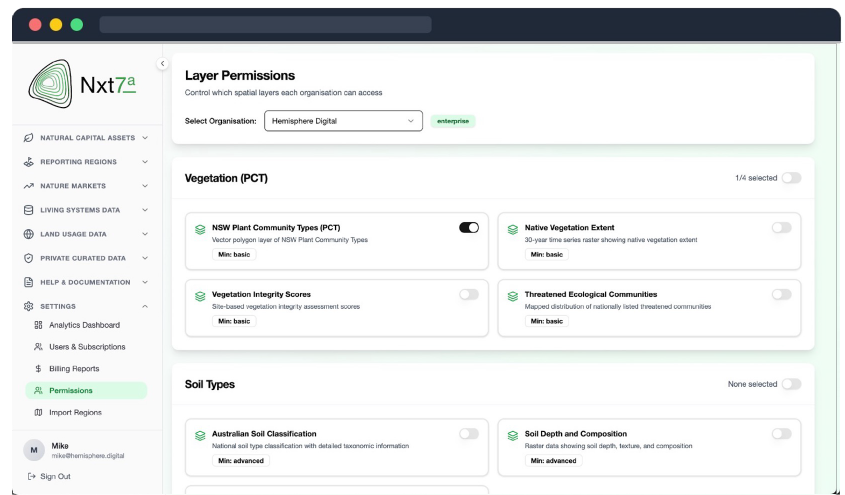
Task: Click the layers icon on Soil Depth and Composition
Action: tap(512, 435)
